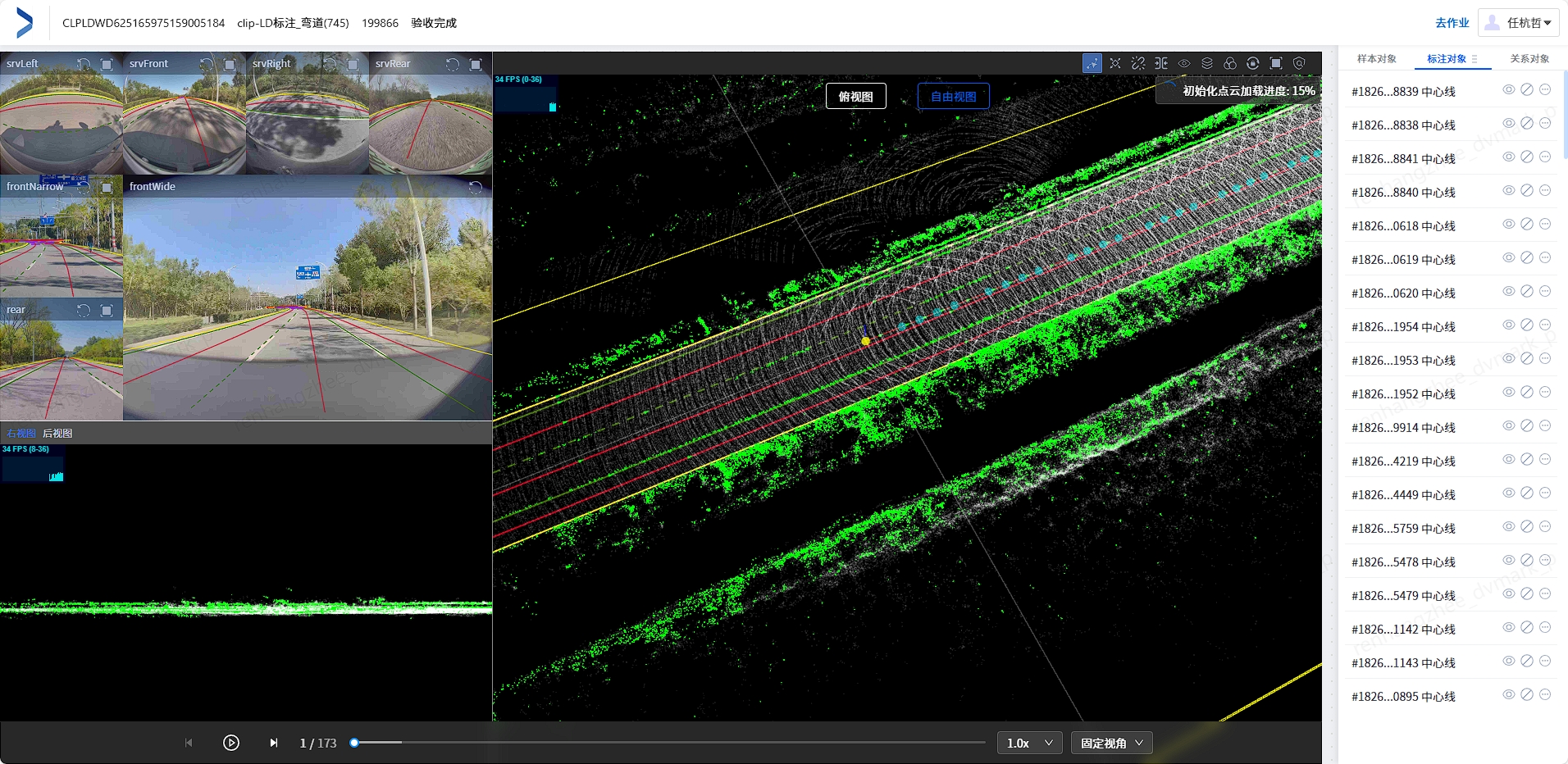Open the 任杭哲 user account menu

[x=1518, y=23]
